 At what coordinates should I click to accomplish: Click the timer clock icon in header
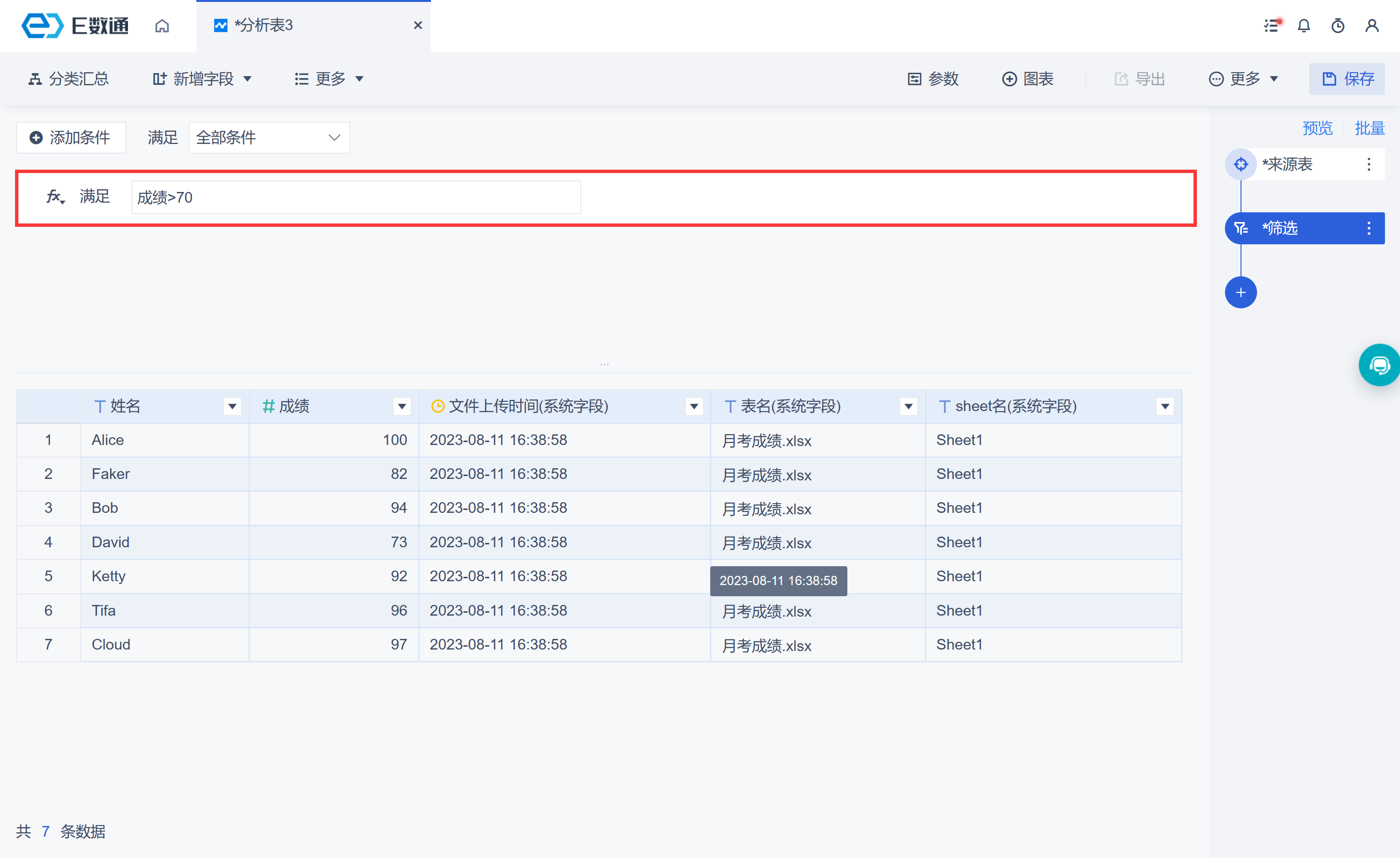tap(1337, 26)
